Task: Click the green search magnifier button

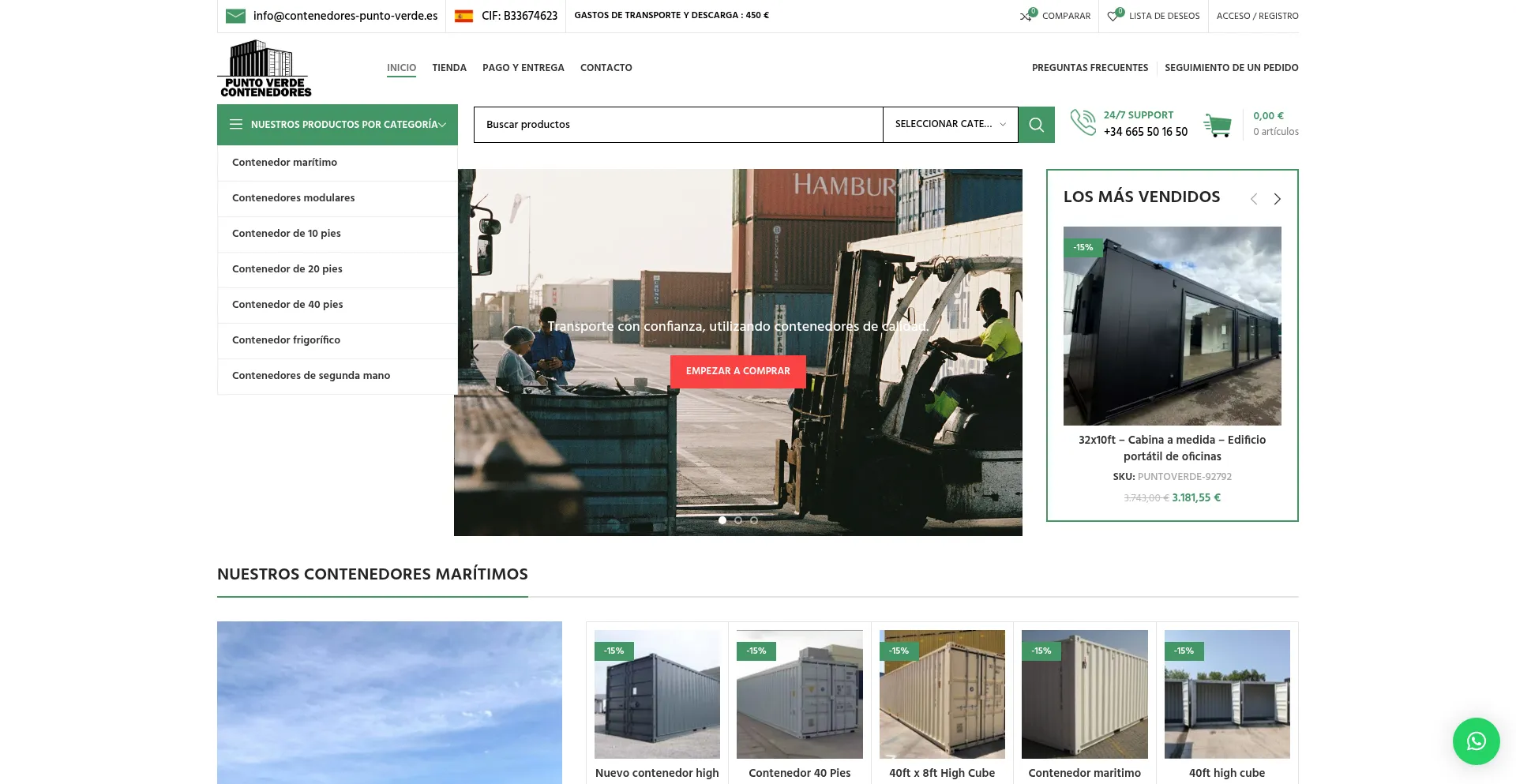Action: tap(1036, 125)
